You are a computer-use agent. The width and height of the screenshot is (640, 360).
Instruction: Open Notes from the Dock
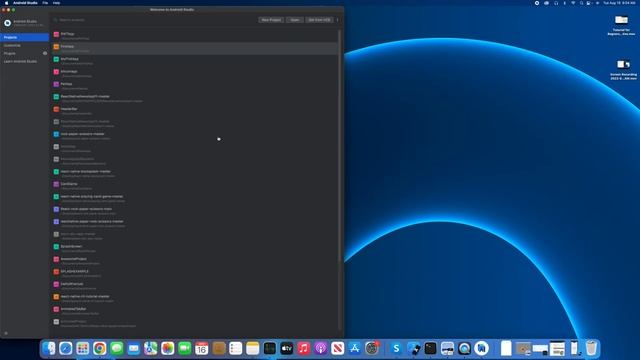253,349
